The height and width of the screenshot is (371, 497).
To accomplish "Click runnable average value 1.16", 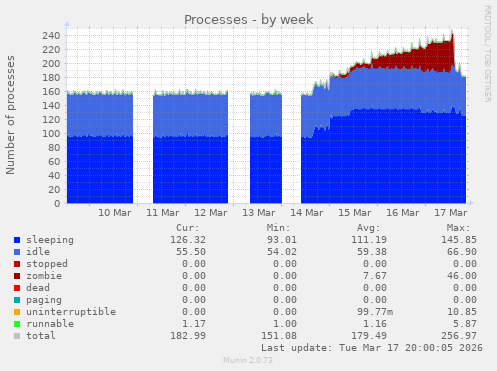I will click(375, 324).
